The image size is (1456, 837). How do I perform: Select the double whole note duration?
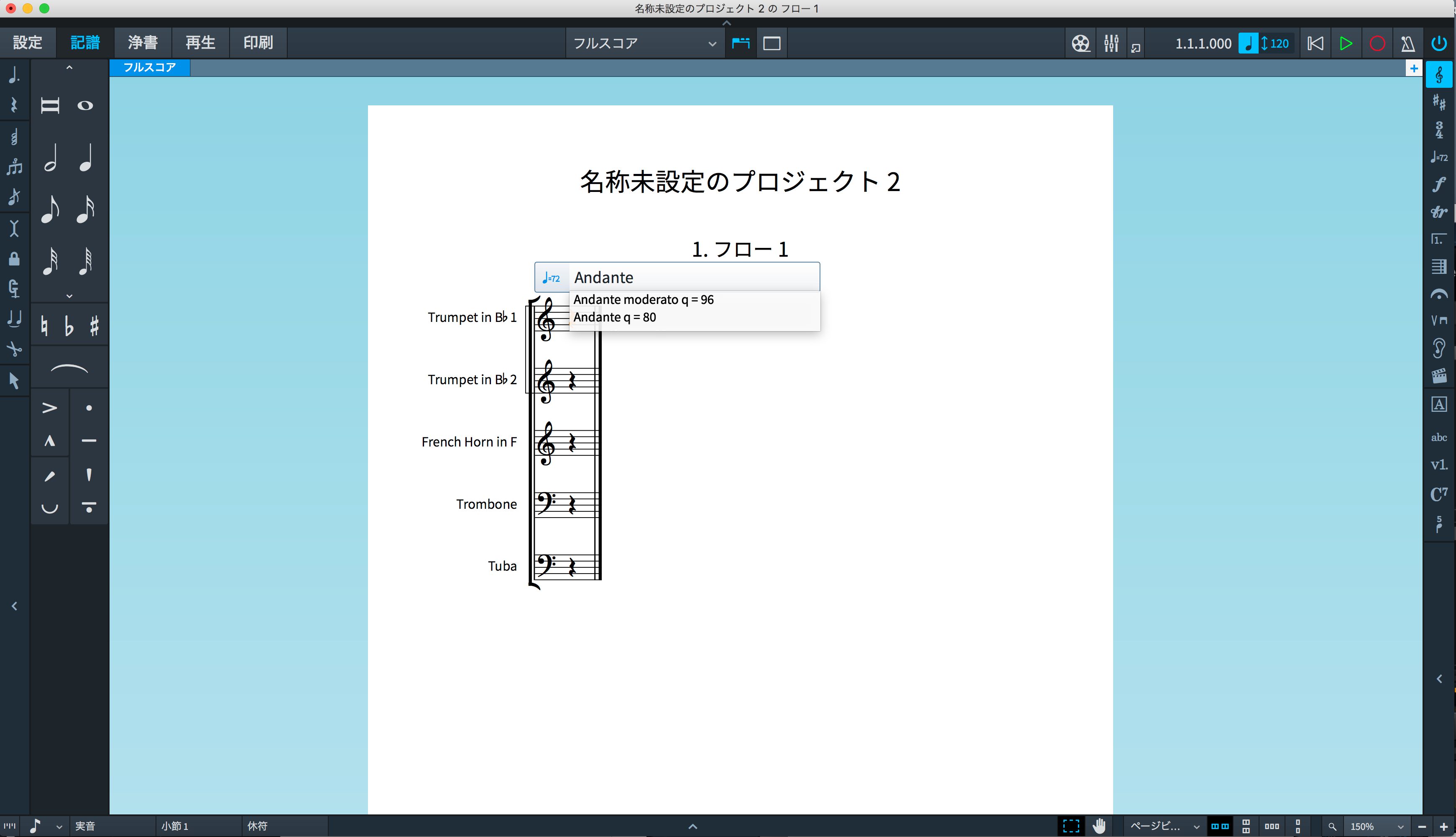(x=51, y=105)
